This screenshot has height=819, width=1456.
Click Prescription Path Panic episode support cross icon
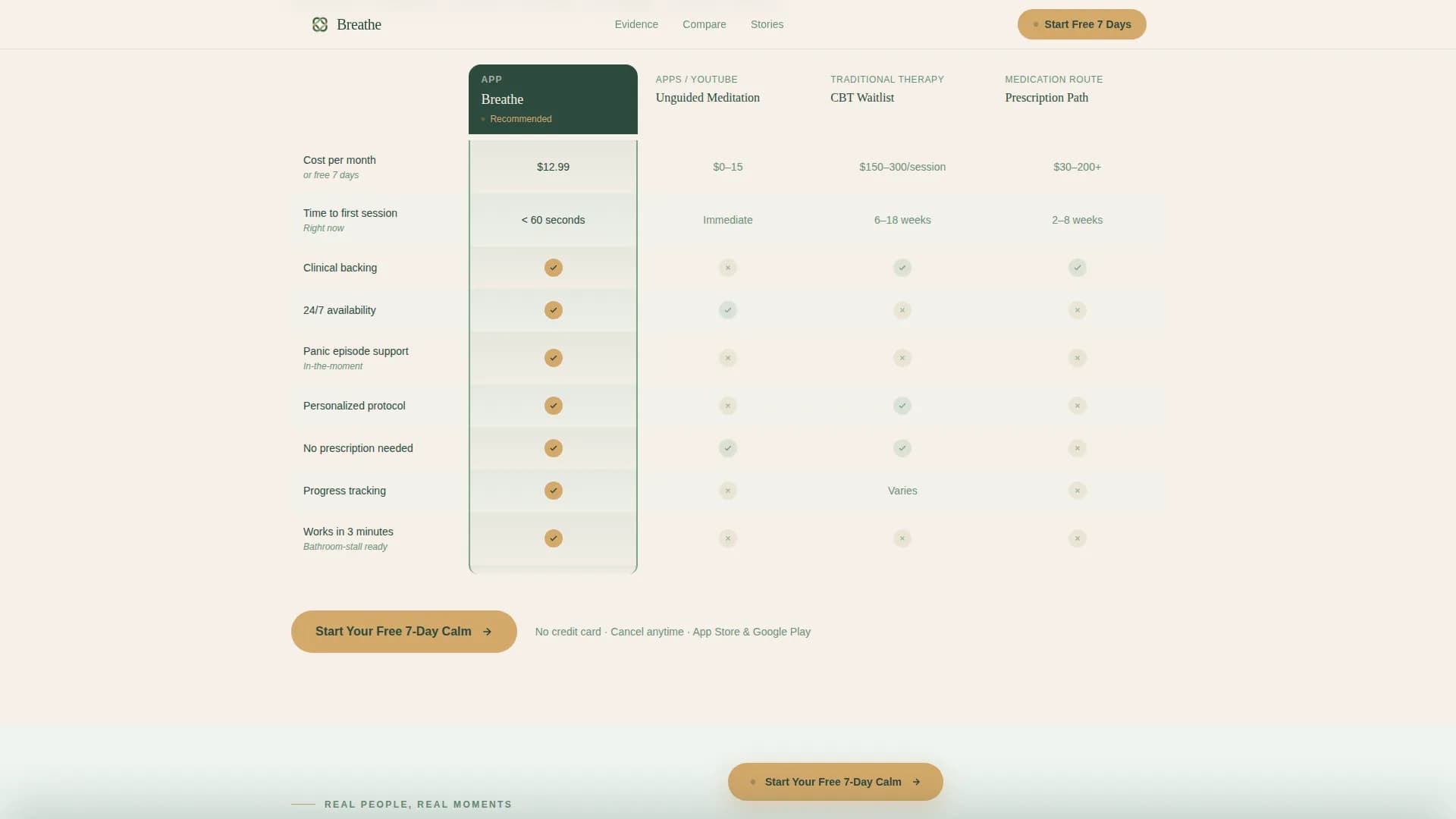point(1077,358)
